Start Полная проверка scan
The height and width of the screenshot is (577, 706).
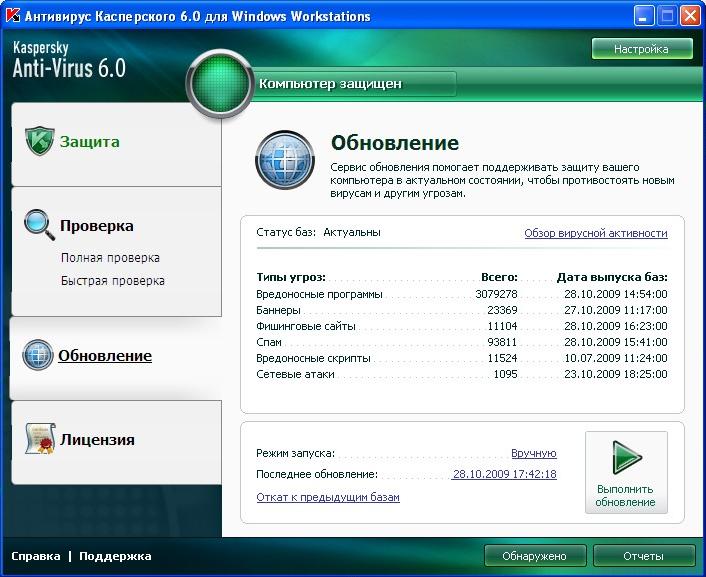pyautogui.click(x=110, y=258)
